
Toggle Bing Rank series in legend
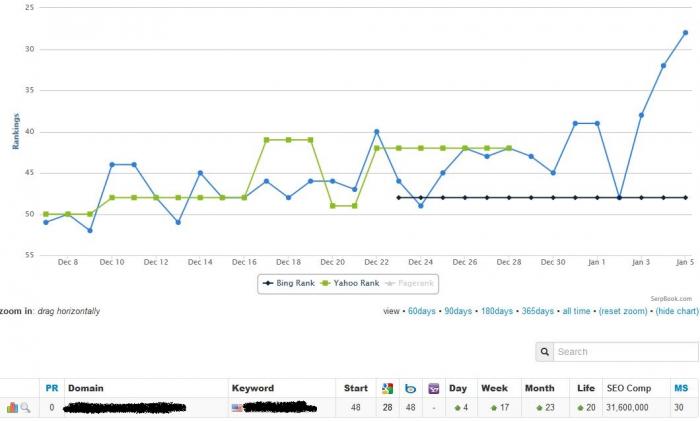[289, 283]
